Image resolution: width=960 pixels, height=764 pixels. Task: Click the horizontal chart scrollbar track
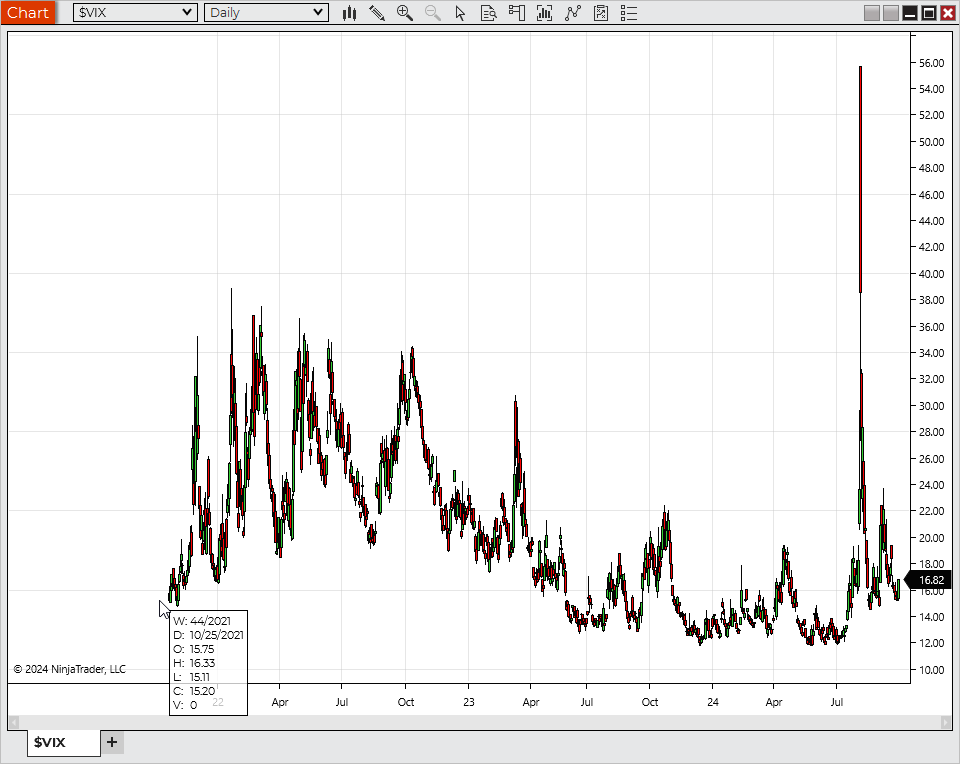click(479, 722)
